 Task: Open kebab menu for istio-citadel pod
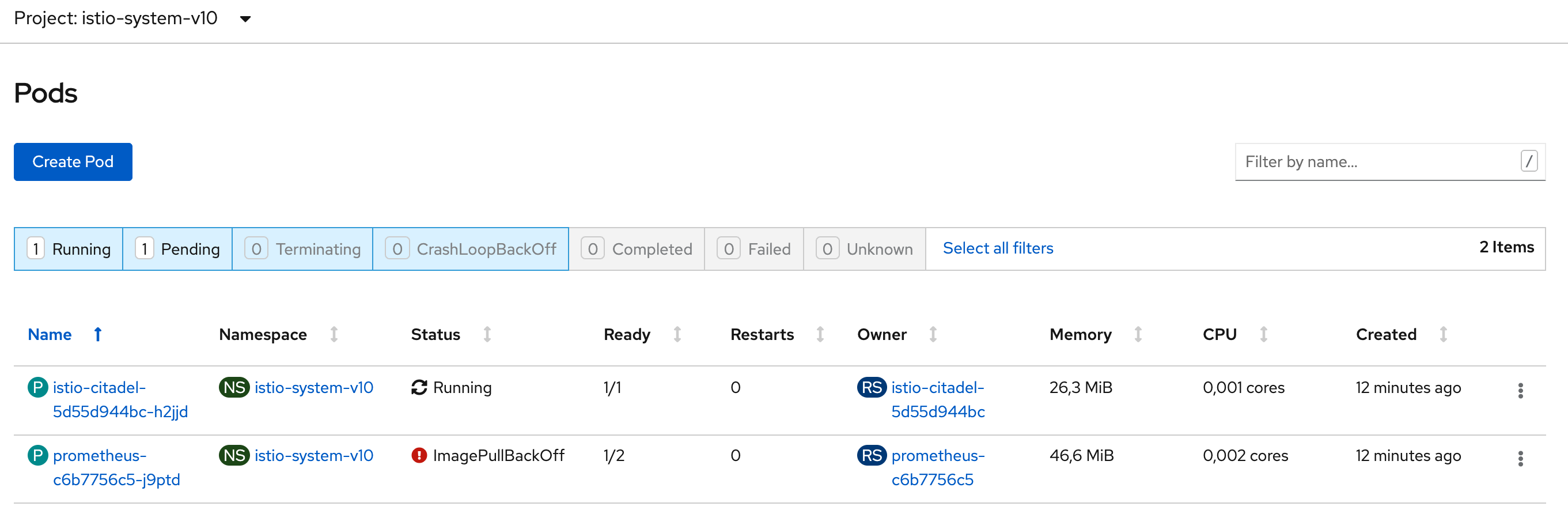[1520, 391]
